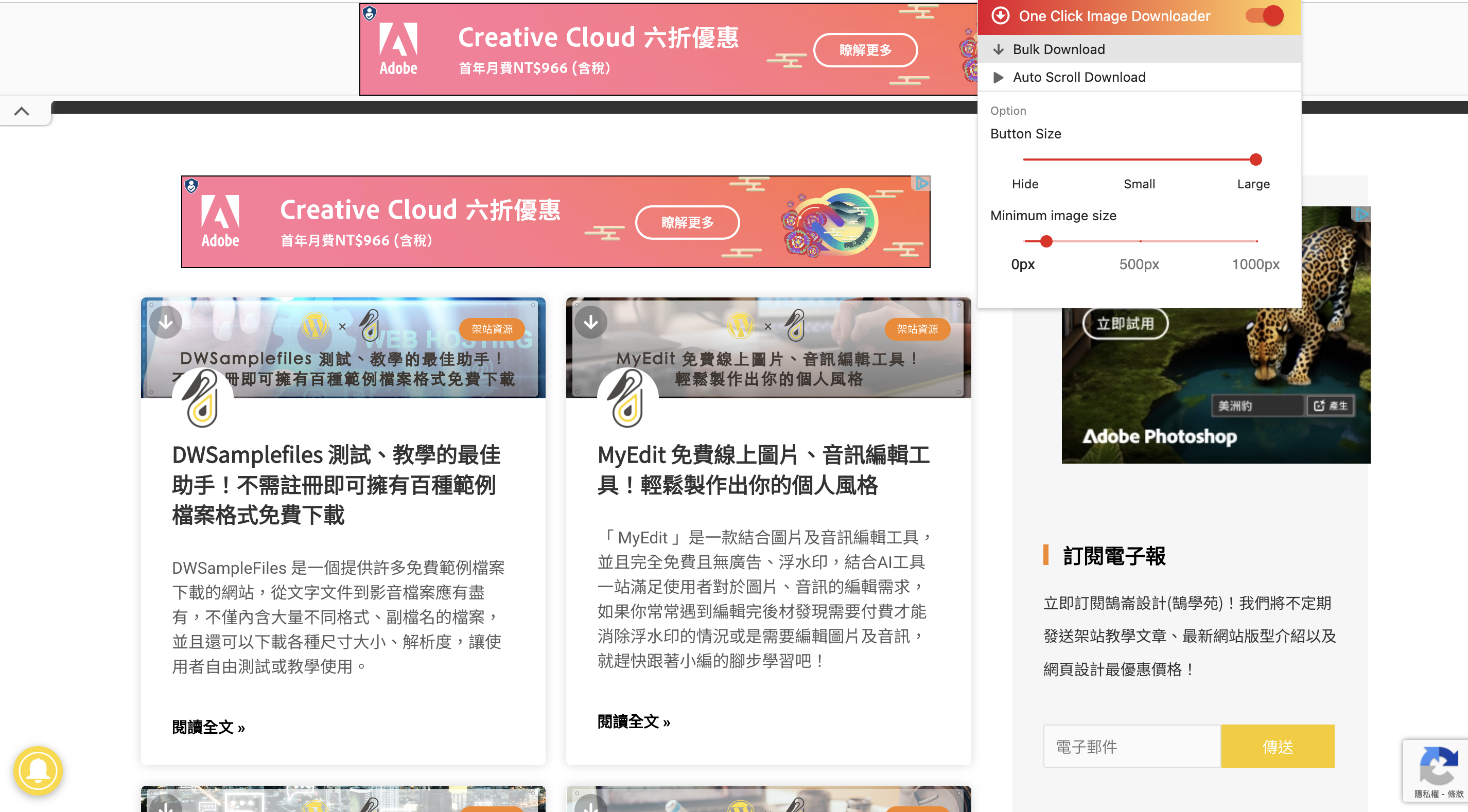
Task: Drag the Button Size slider to Large
Action: coord(1256,159)
